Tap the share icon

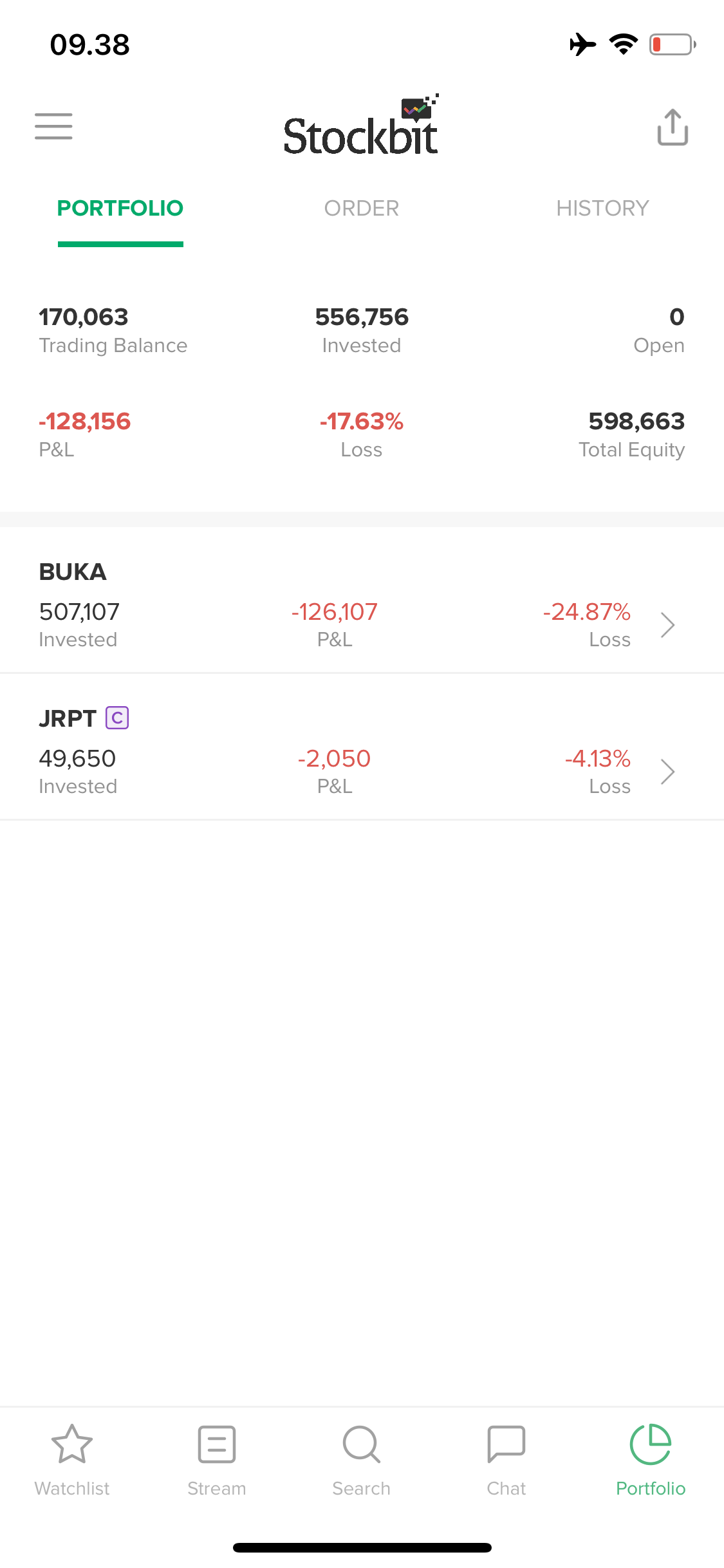pyautogui.click(x=673, y=127)
